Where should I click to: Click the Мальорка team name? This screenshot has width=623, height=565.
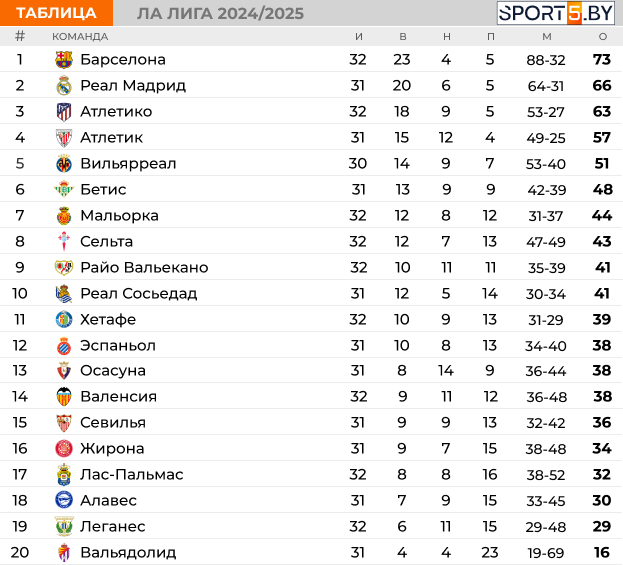click(x=119, y=215)
